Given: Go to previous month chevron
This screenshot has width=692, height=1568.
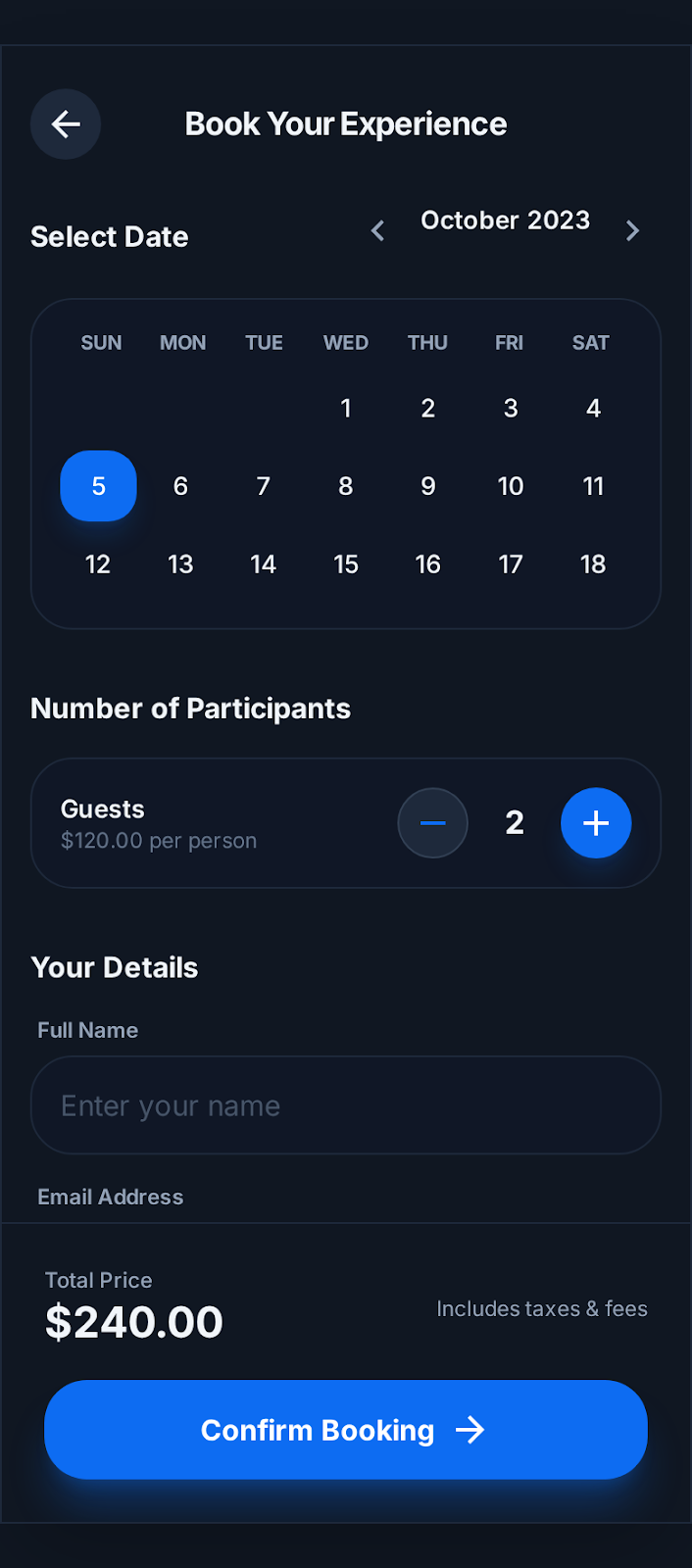Looking at the screenshot, I should (x=378, y=231).
